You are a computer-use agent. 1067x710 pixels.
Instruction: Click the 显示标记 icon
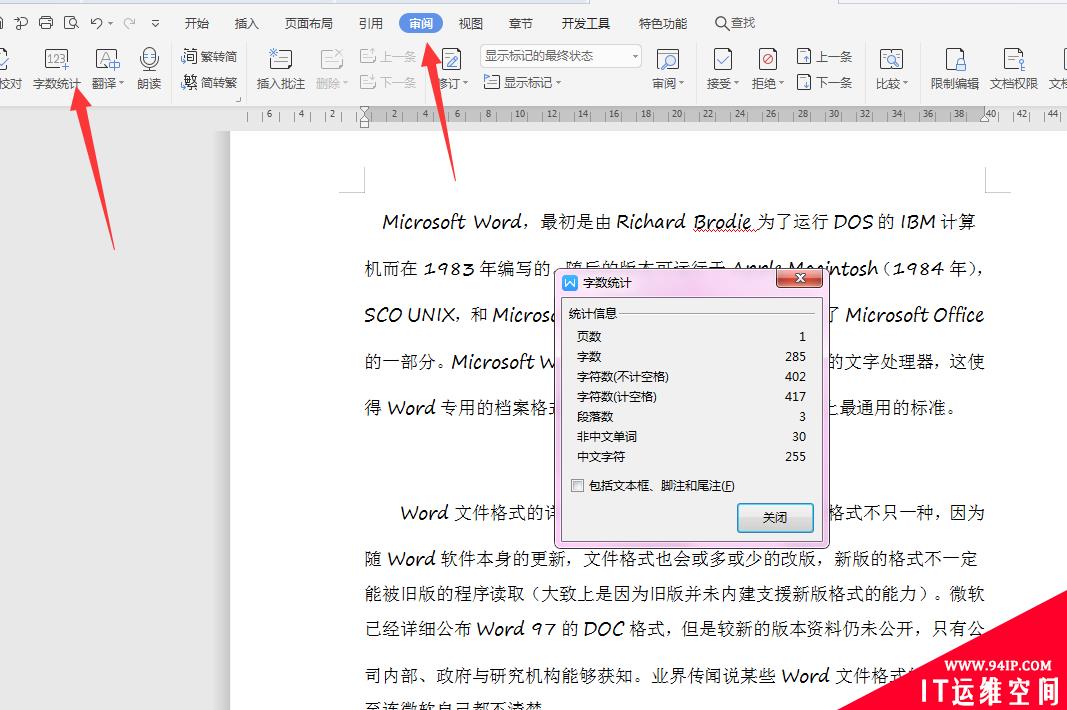tap(491, 82)
